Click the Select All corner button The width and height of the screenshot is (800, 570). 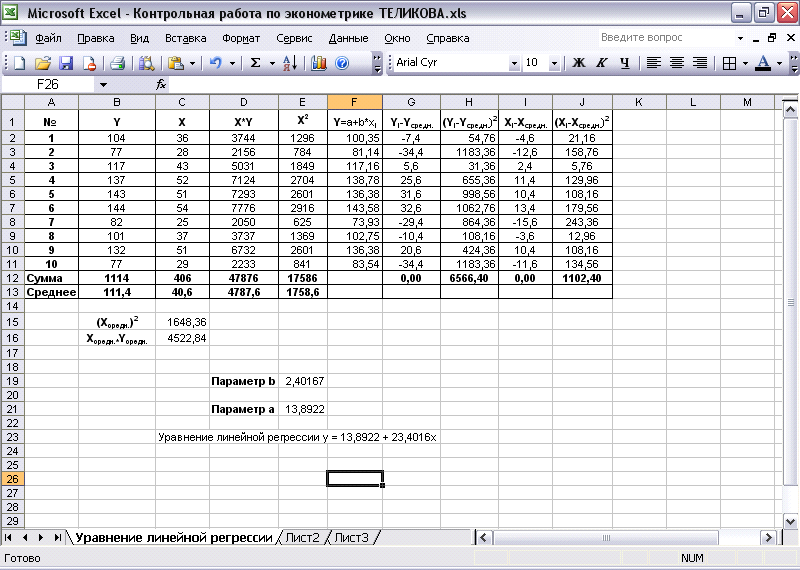[12, 102]
